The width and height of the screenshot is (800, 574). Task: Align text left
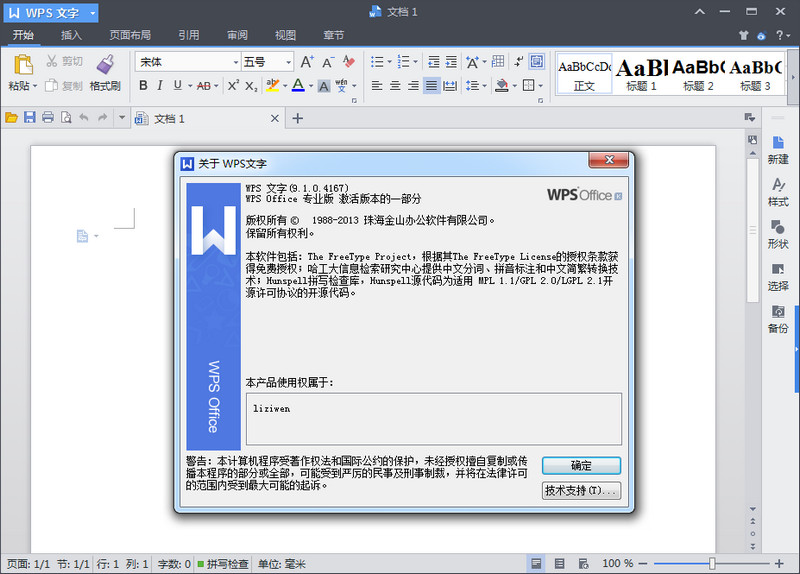(377, 85)
